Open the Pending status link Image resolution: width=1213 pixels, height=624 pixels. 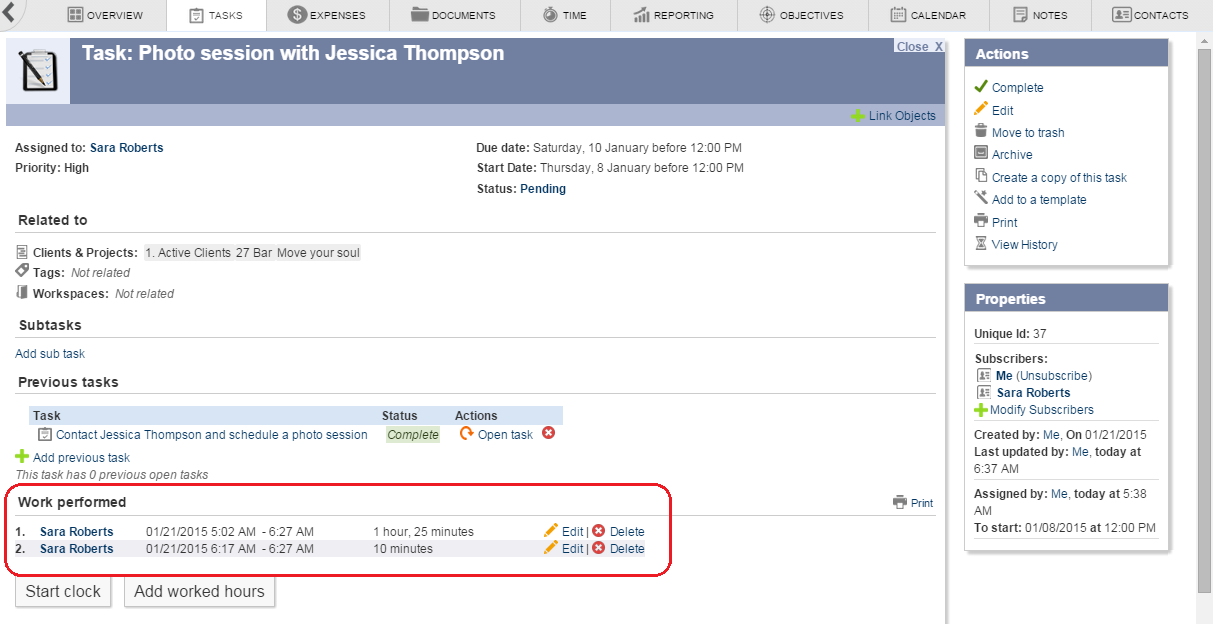(543, 189)
